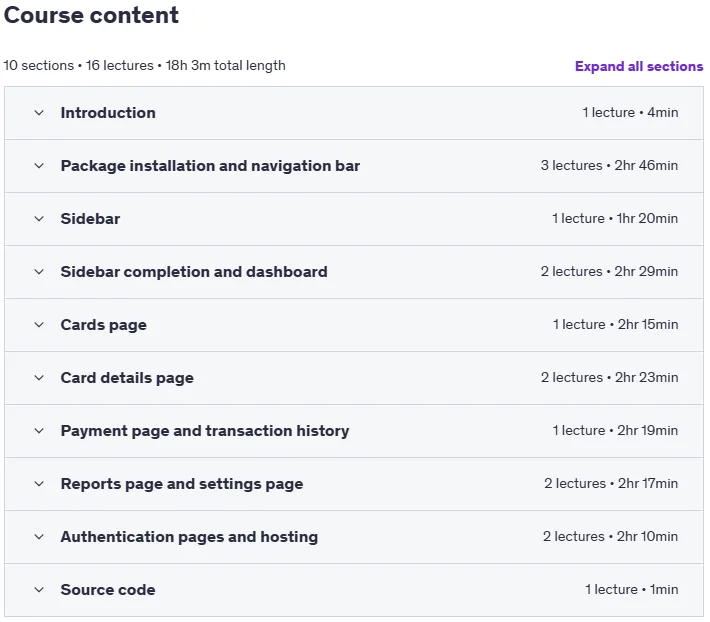Expand the Cards page chevron
710x622 pixels.
point(39,325)
